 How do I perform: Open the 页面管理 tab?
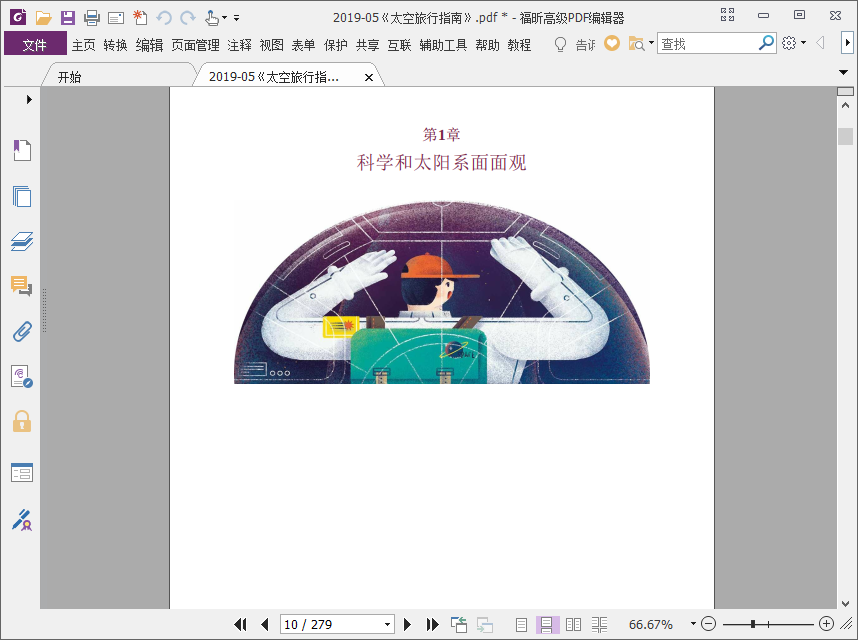point(195,45)
